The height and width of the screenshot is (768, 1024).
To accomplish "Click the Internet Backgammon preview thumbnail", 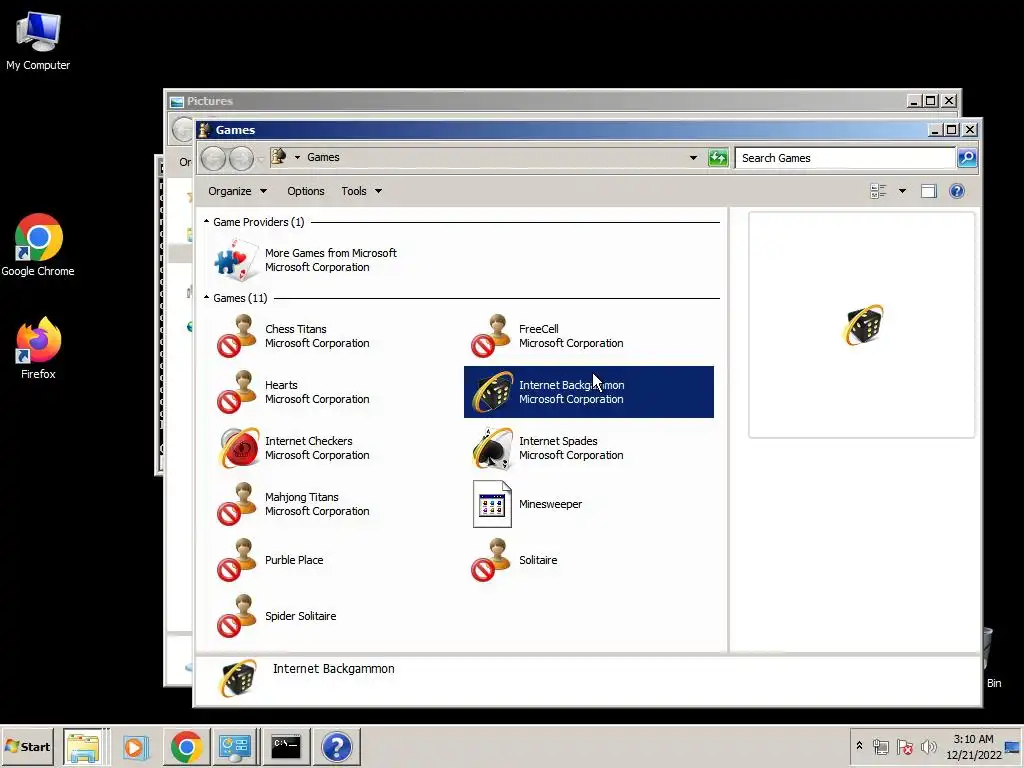I will pos(863,325).
